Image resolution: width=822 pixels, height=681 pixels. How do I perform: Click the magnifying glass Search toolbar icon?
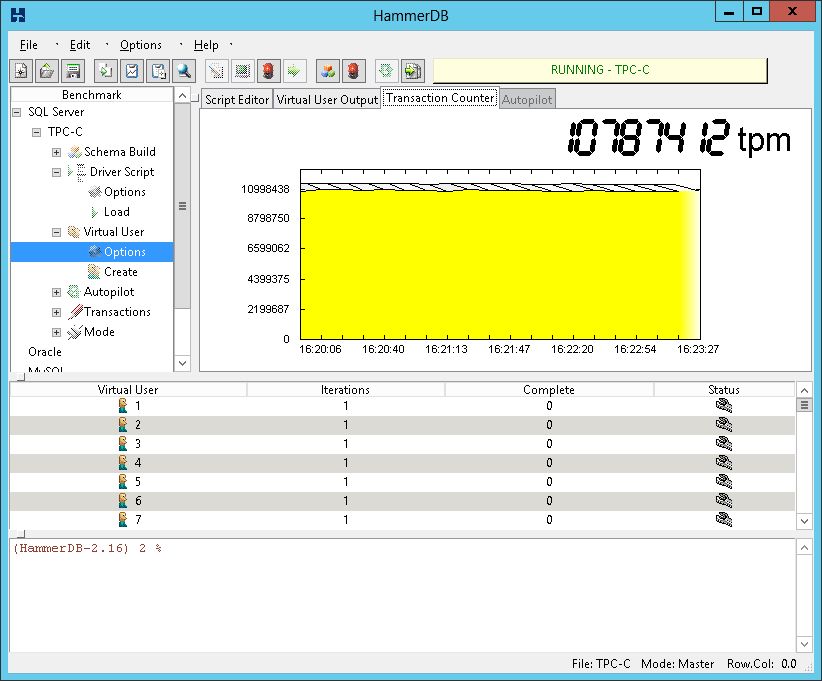tap(184, 71)
